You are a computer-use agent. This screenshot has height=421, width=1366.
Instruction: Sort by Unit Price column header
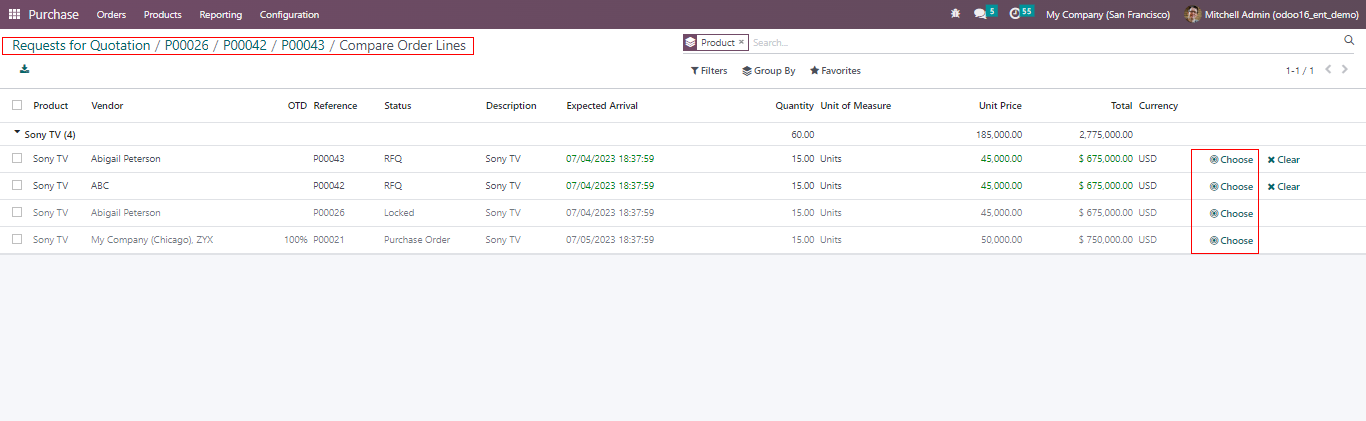coord(1000,105)
